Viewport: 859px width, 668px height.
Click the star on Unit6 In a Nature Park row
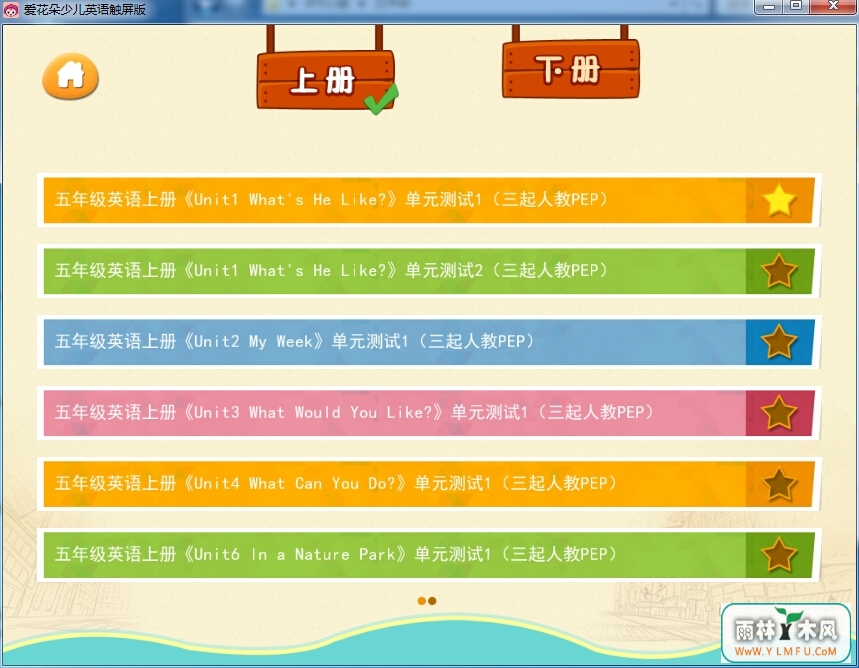point(779,555)
